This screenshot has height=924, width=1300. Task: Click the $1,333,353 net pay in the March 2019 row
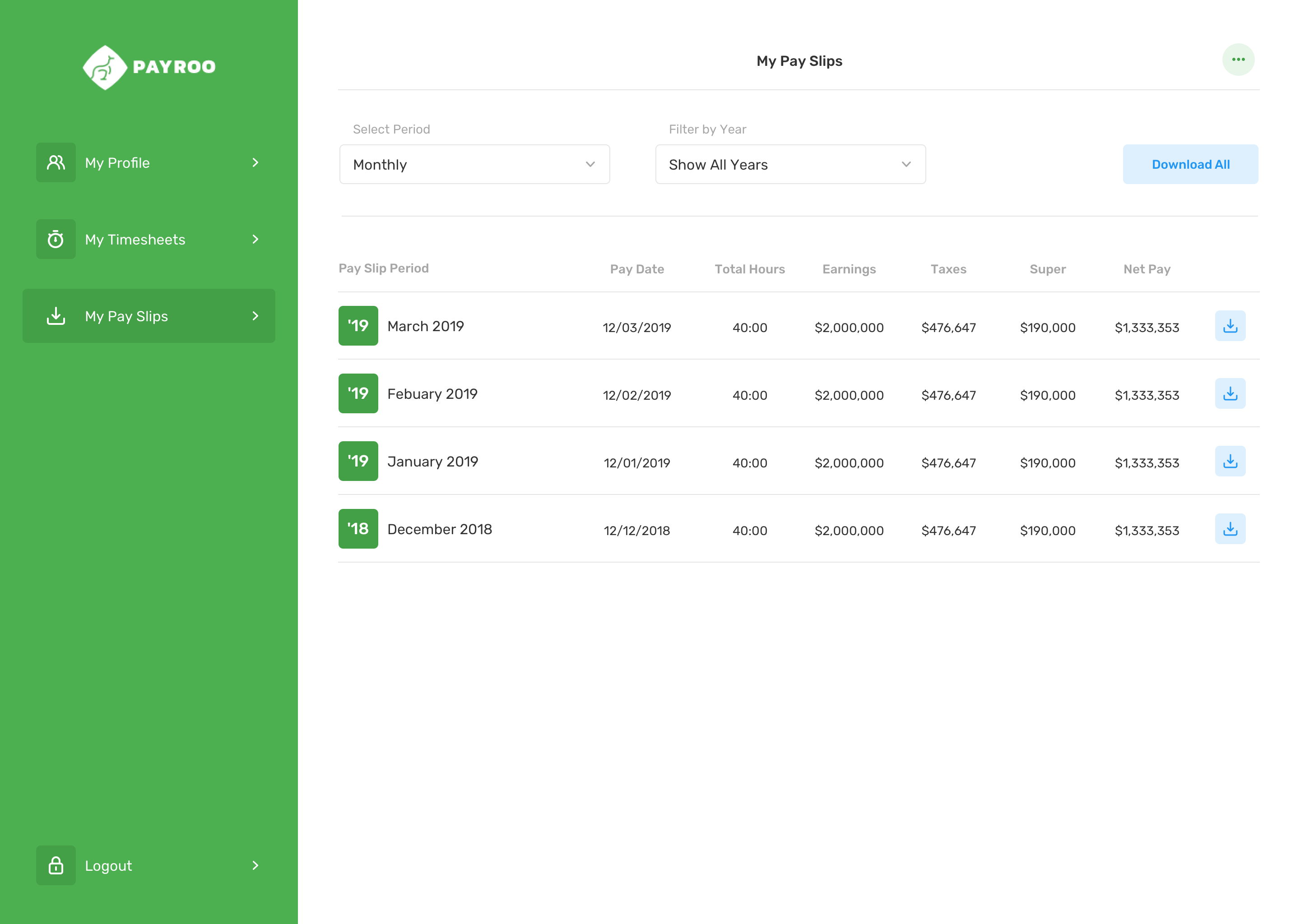[1147, 328]
